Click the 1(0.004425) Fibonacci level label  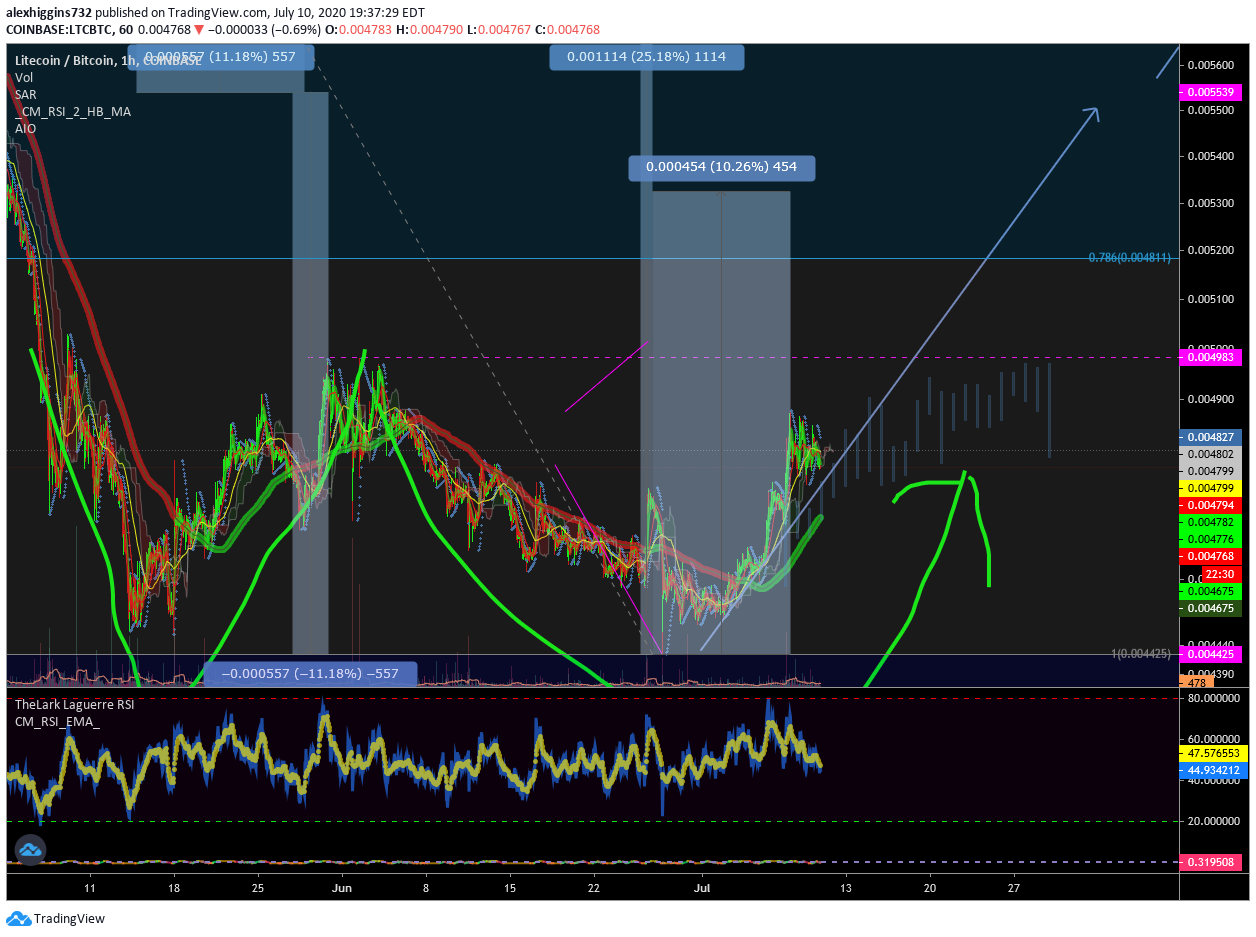[x=1140, y=654]
